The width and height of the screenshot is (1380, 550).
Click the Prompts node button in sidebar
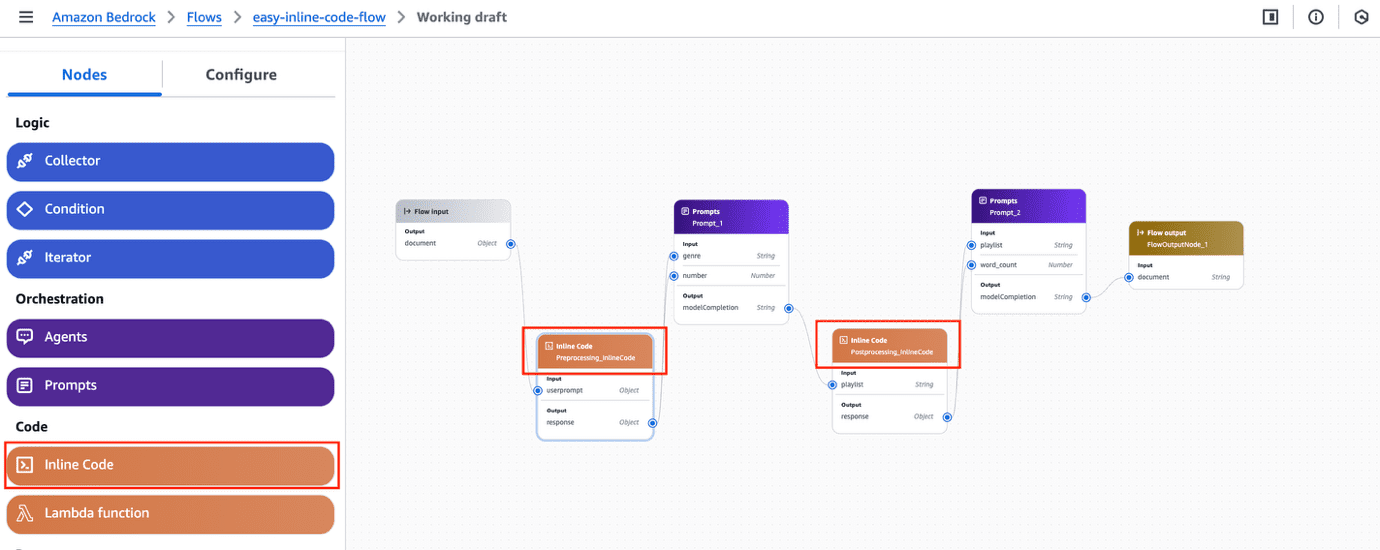click(x=170, y=385)
